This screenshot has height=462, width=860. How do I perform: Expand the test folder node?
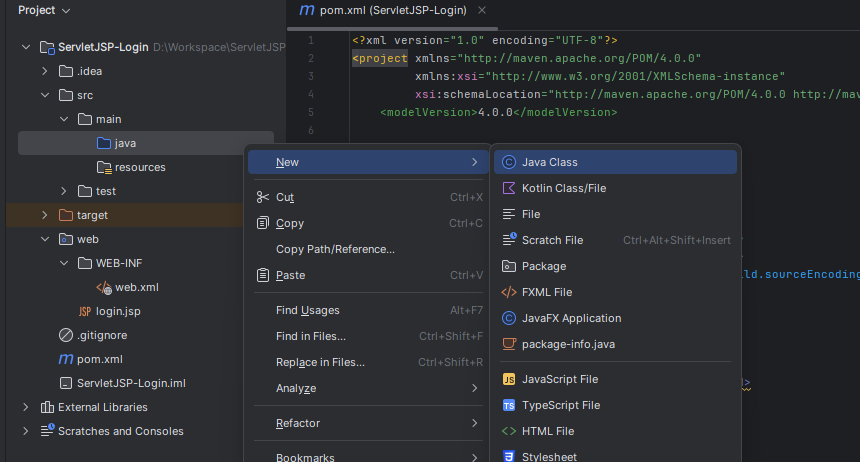point(64,191)
